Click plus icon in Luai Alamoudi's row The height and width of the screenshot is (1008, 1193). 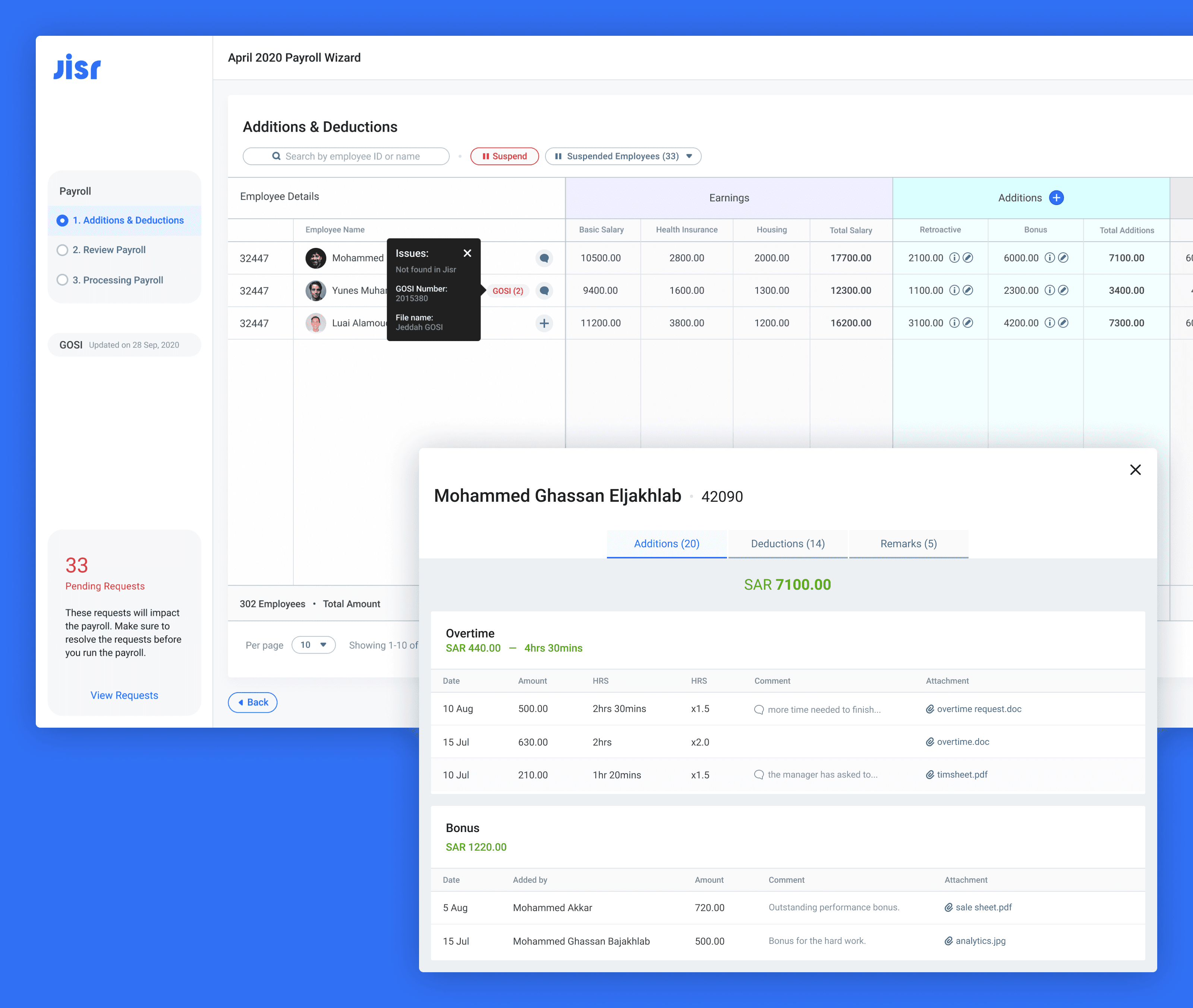point(544,324)
